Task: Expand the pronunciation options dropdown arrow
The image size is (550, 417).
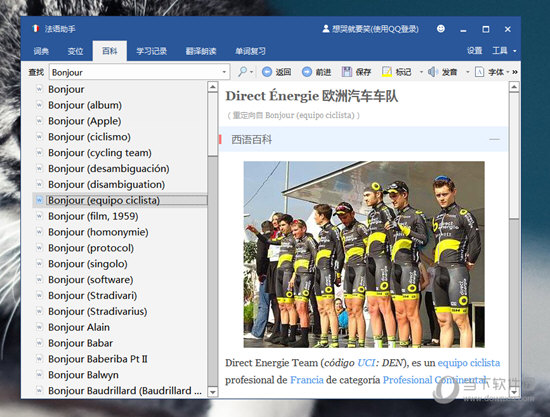Action: (x=468, y=72)
